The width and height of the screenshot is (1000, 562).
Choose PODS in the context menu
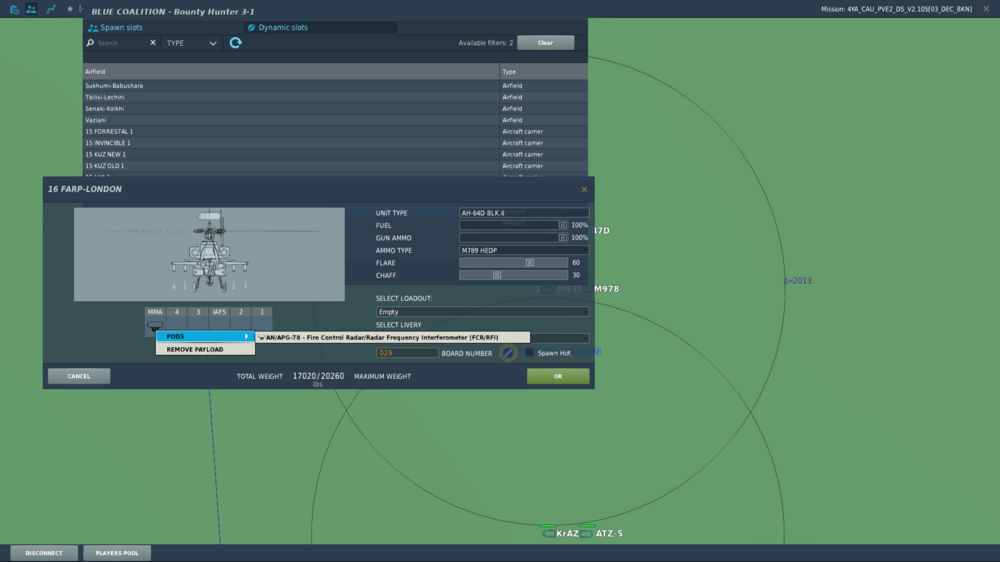coord(205,336)
